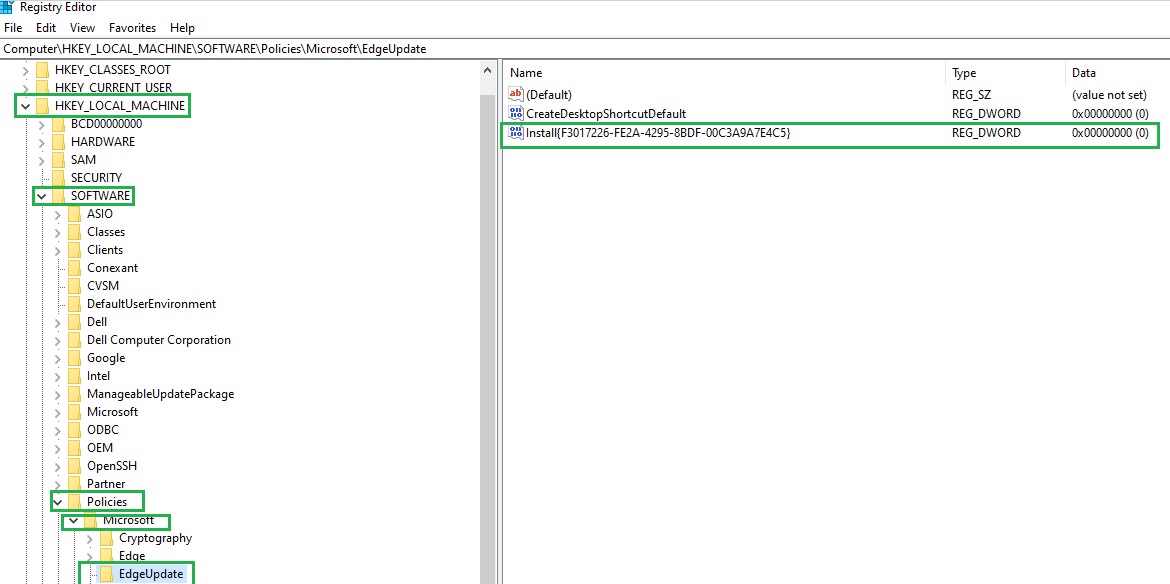The height and width of the screenshot is (584, 1170).
Task: Select the BCD00000000 key folder icon
Action: point(58,124)
